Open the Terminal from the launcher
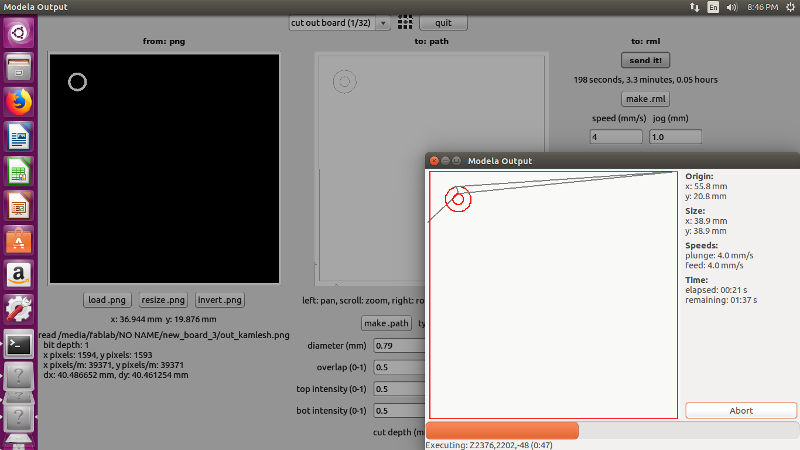This screenshot has width=800, height=450. click(x=18, y=344)
